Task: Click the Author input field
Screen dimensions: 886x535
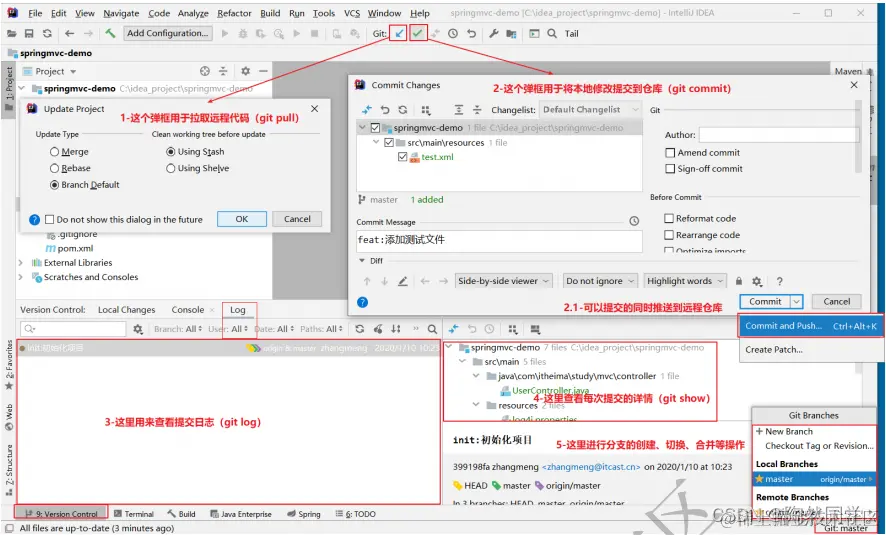Action: pyautogui.click(x=778, y=134)
